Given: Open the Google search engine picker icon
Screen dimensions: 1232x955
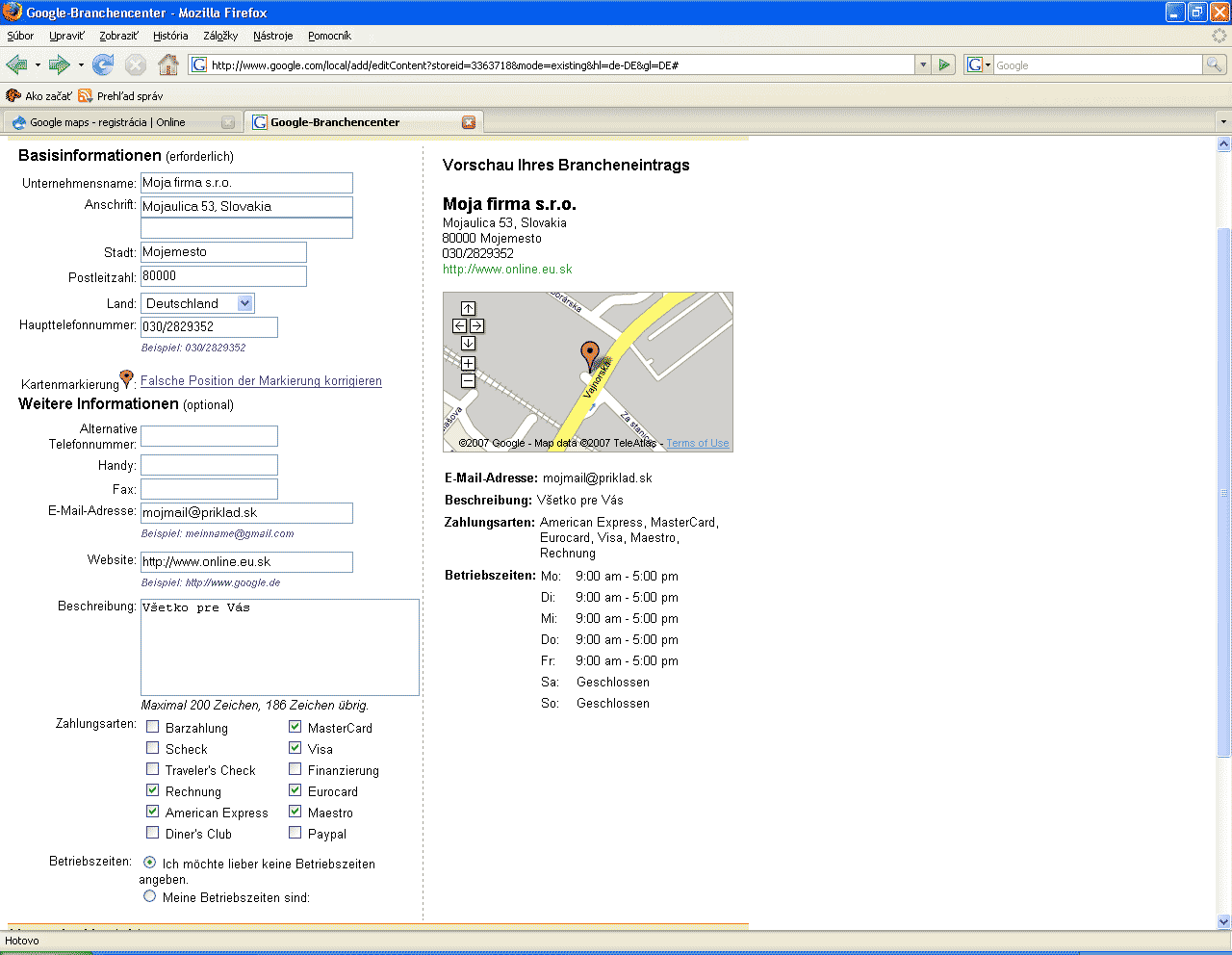Looking at the screenshot, I should (978, 65).
